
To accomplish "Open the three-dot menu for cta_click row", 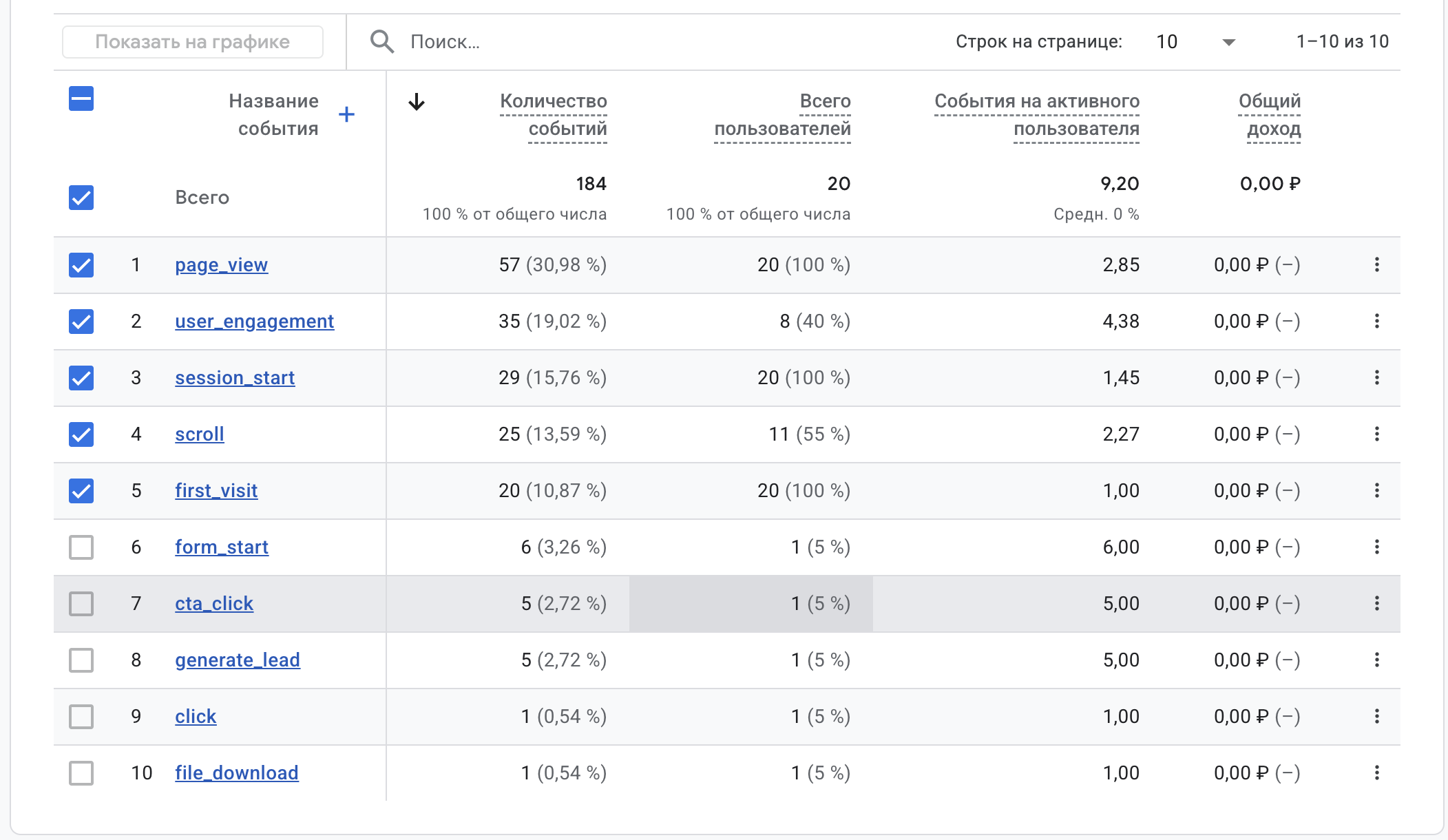I will click(1377, 603).
